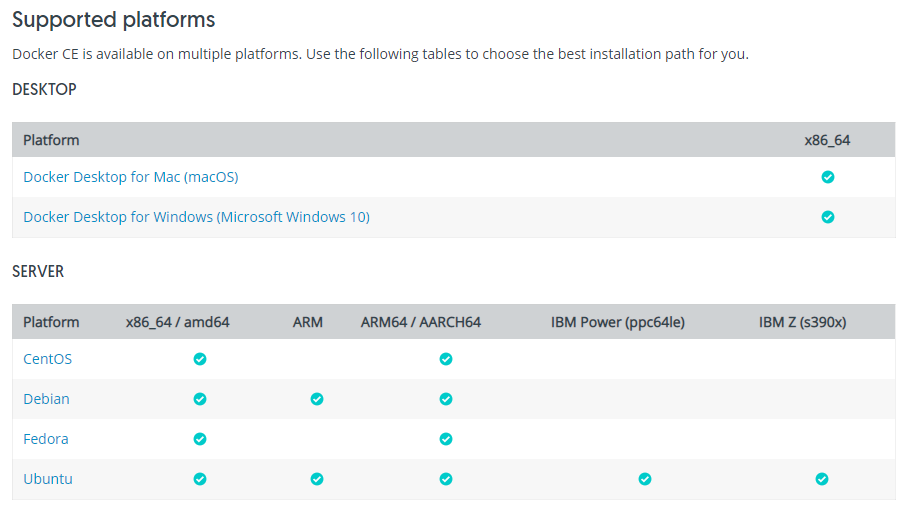Click Fedora ARM64 / AARCH64 checkmark
This screenshot has width=921, height=513.
446,439
